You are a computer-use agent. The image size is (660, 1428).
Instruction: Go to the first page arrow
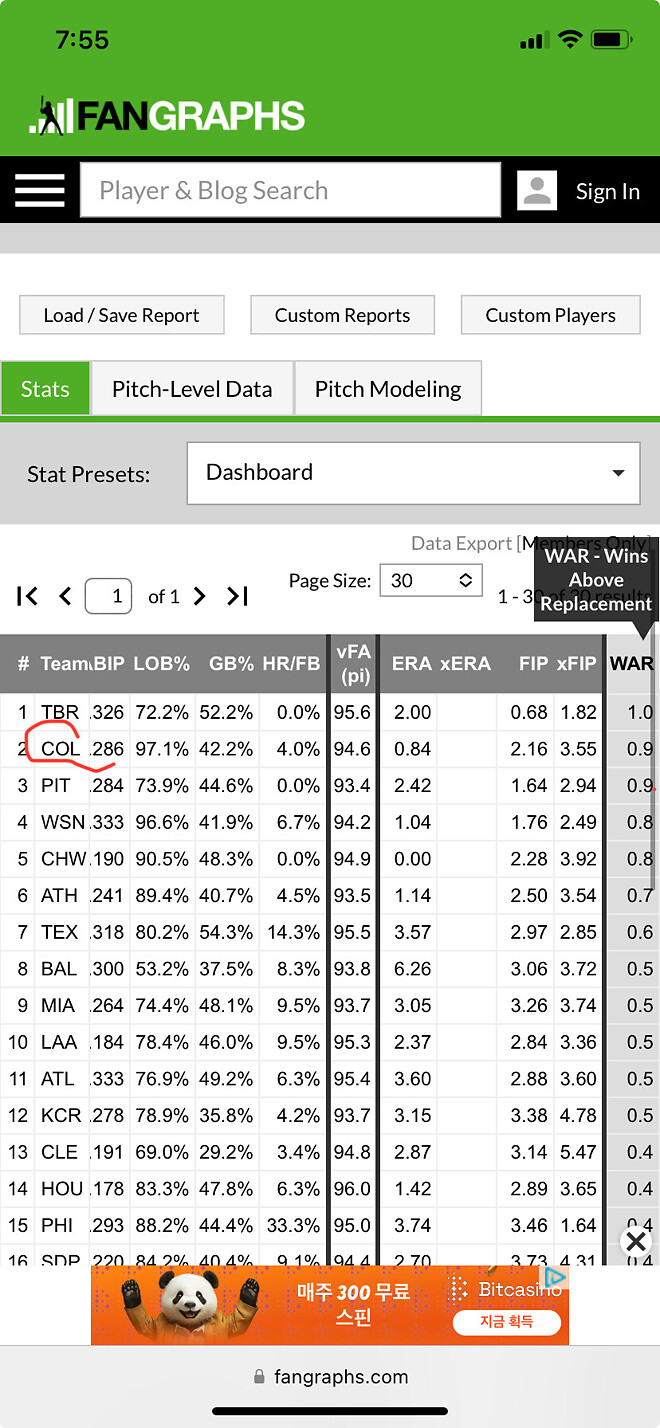28,597
